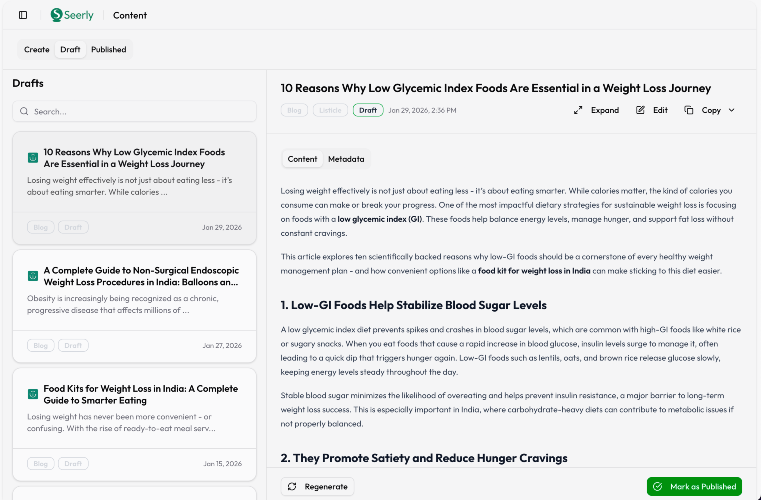The height and width of the screenshot is (500, 761).
Task: Click the green Draft status badge
Action: point(368,110)
